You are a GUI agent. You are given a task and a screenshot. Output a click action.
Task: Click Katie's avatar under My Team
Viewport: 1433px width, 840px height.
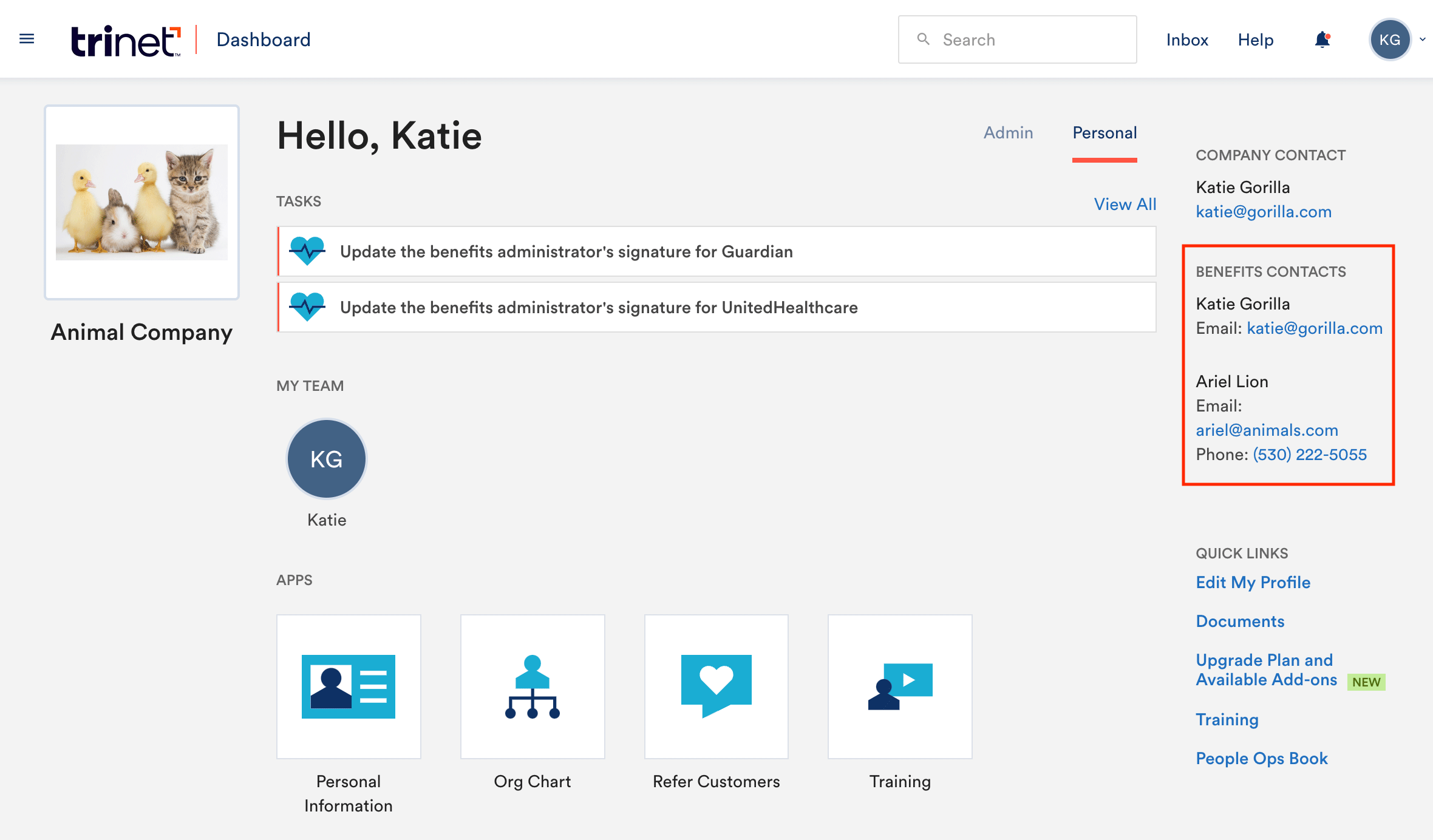click(325, 458)
